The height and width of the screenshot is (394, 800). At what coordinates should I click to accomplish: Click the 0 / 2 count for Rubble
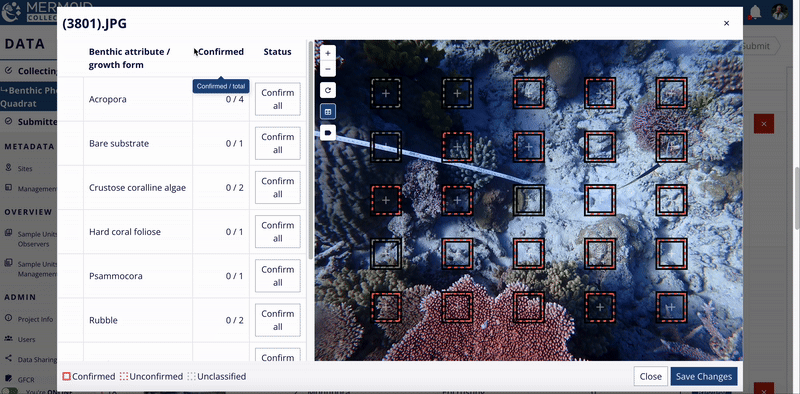tap(235, 321)
